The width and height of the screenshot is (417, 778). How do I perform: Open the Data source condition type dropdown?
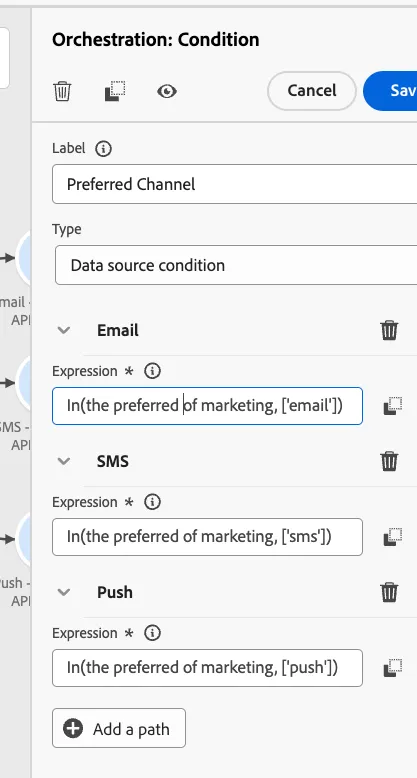coord(236,265)
